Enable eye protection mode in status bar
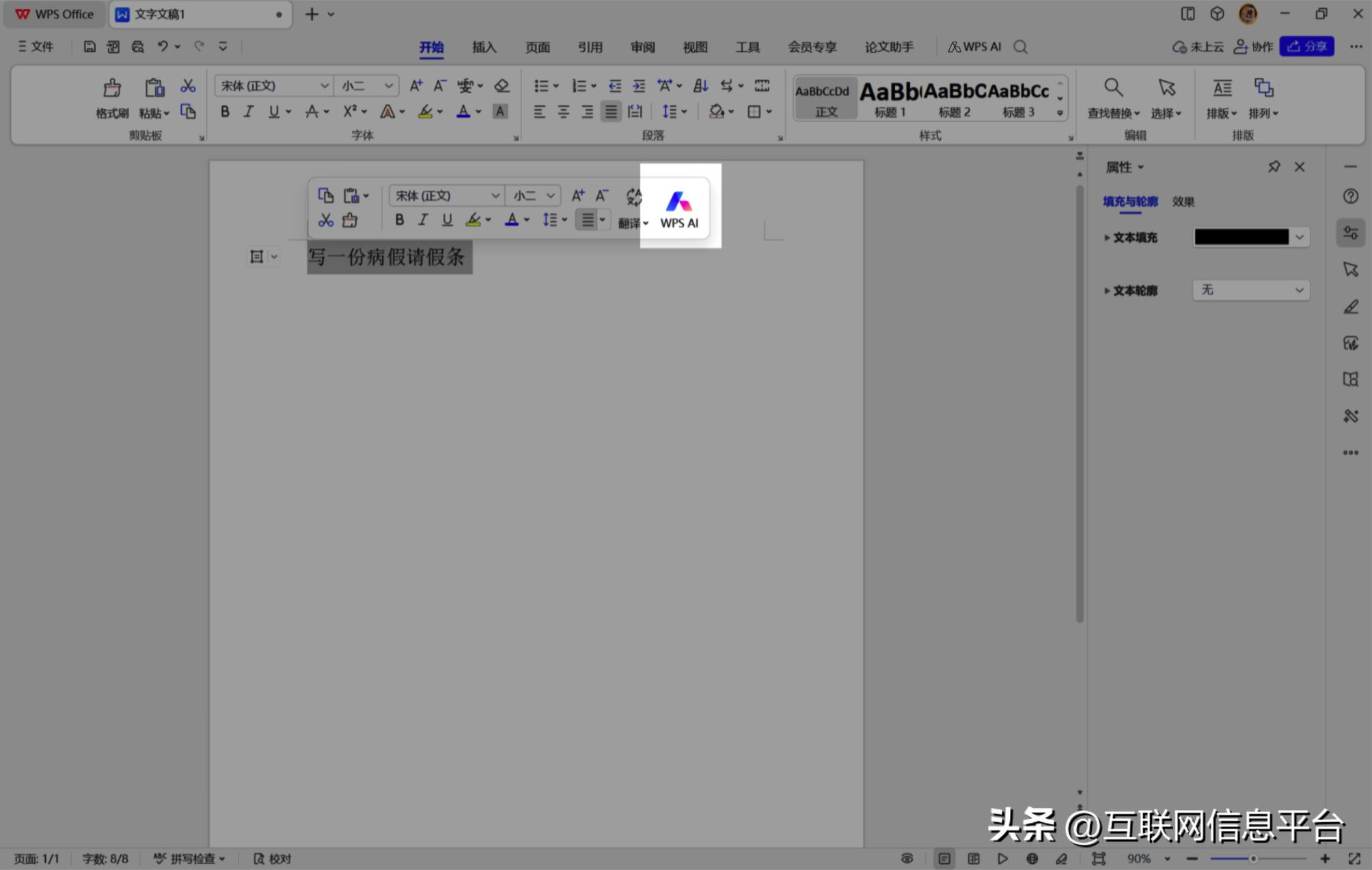This screenshot has height=870, width=1372. click(907, 858)
